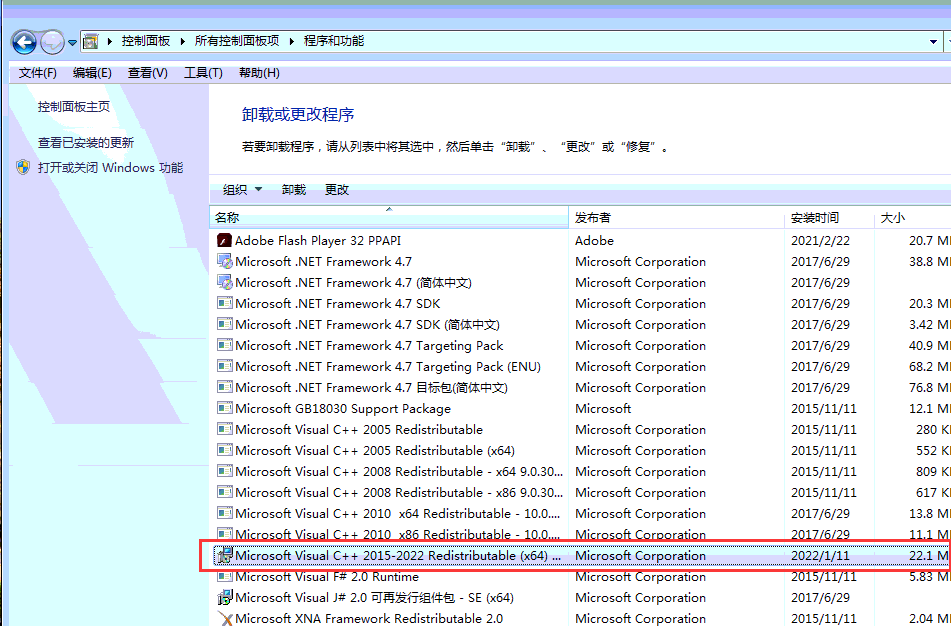Open recent pages dropdown arrow beside navigation buttons

tap(72, 42)
